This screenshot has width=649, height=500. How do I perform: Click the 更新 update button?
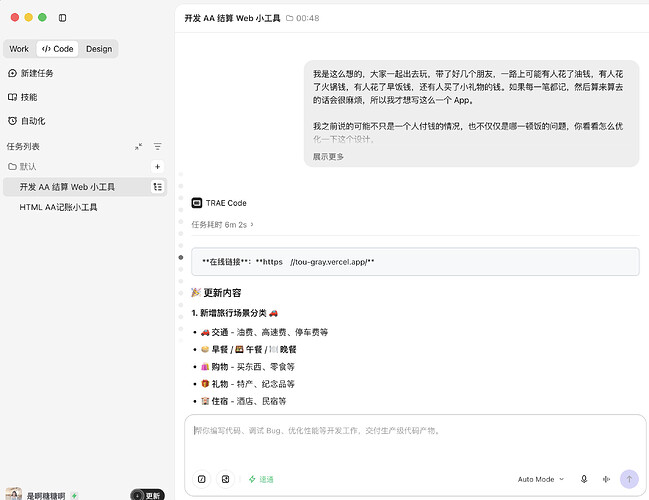pos(147,495)
